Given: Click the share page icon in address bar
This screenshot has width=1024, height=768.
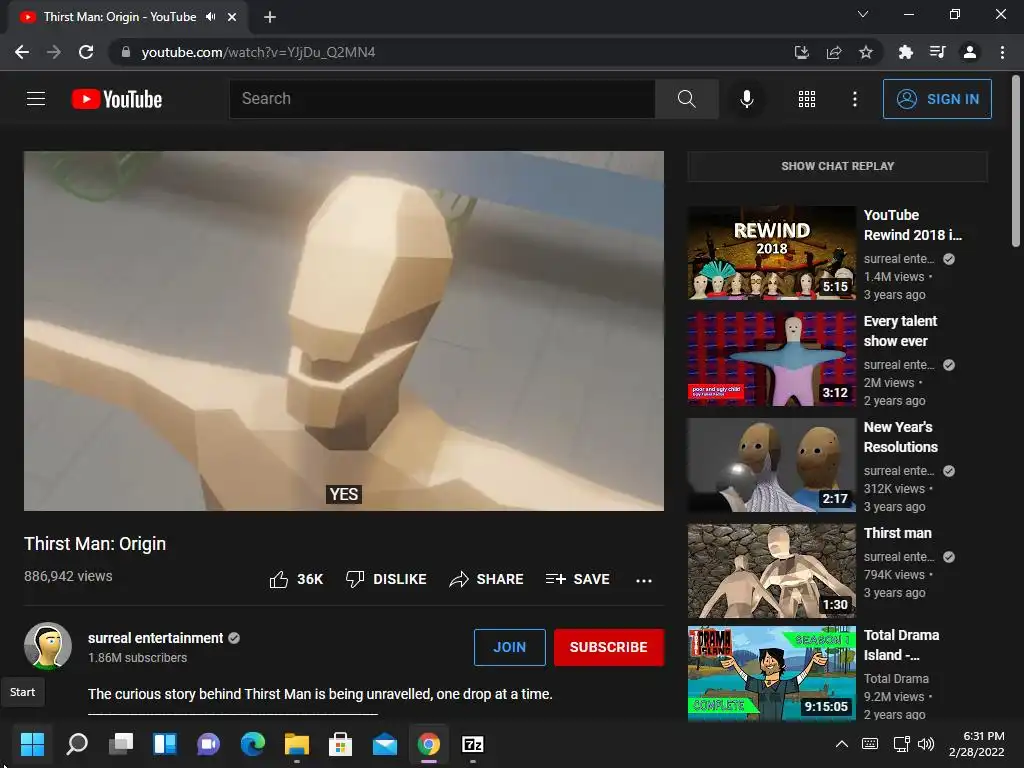Looking at the screenshot, I should (x=834, y=52).
